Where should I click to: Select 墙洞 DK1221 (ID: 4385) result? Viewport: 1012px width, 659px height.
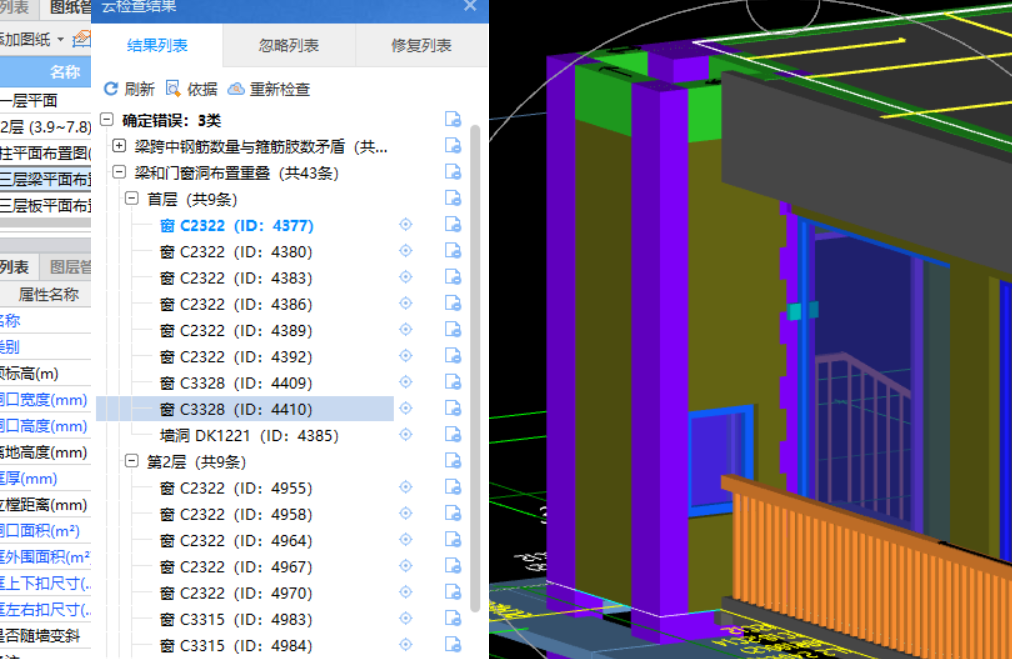[x=249, y=436]
